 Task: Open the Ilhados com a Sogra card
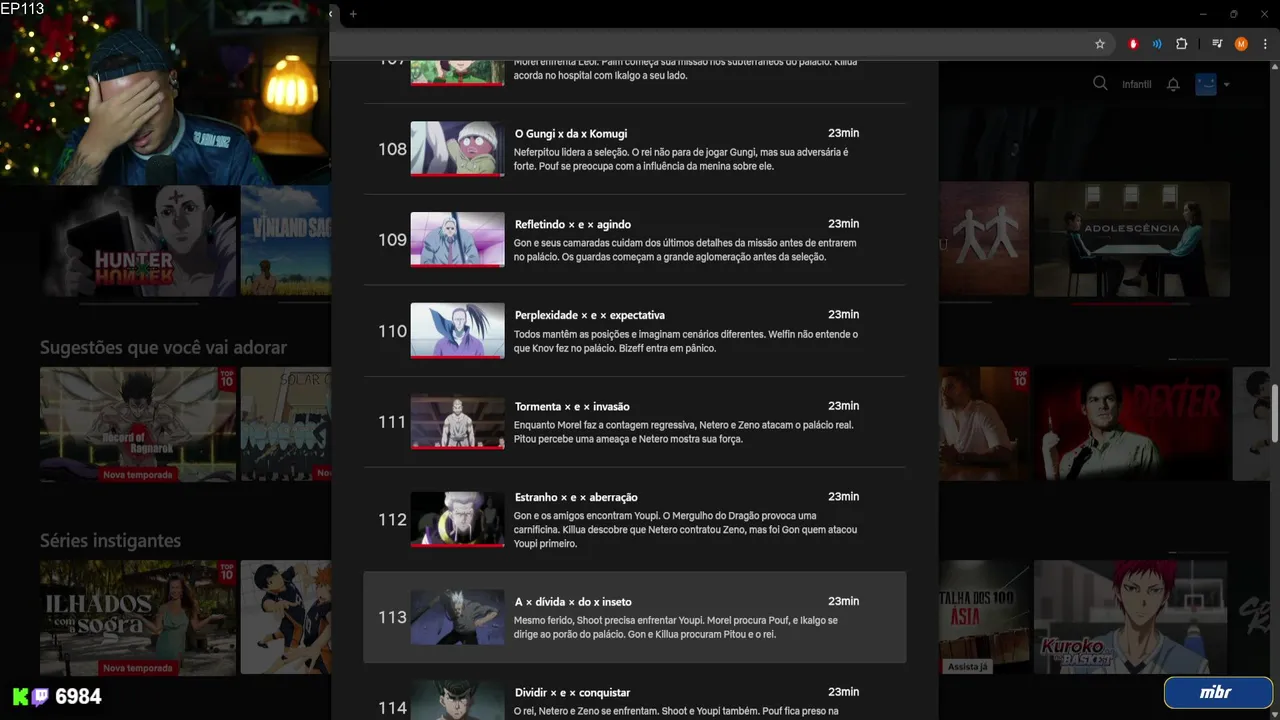(x=138, y=617)
